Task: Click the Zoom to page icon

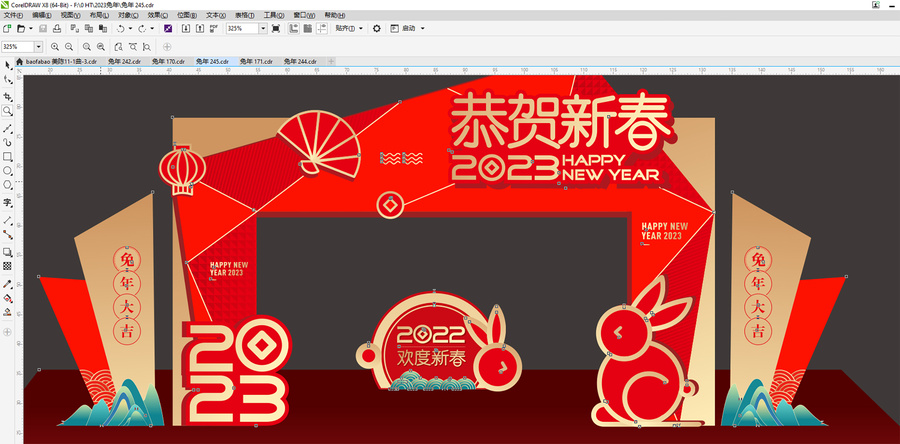Action: pyautogui.click(x=119, y=46)
